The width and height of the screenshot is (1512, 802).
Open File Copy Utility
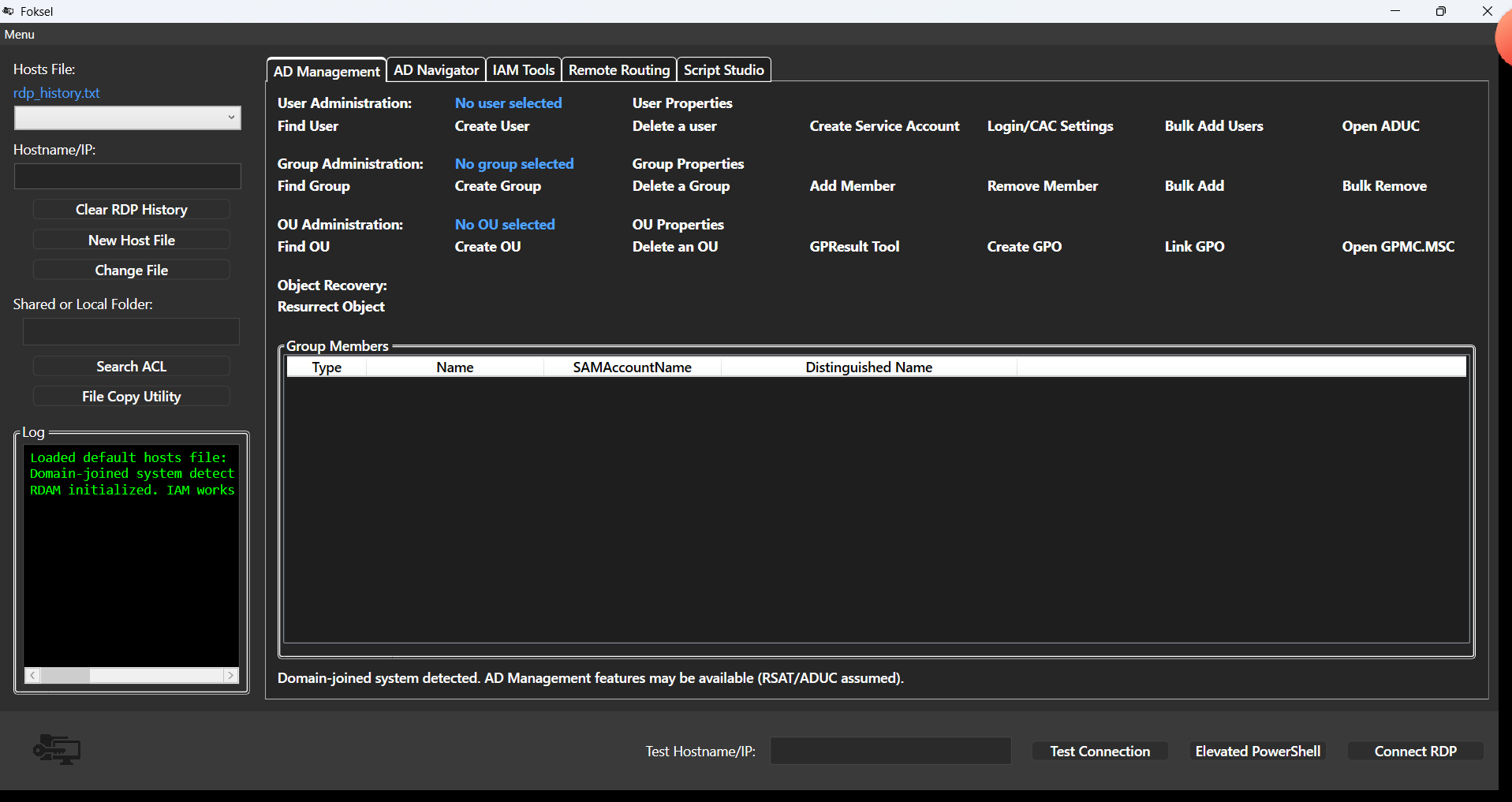(x=132, y=397)
